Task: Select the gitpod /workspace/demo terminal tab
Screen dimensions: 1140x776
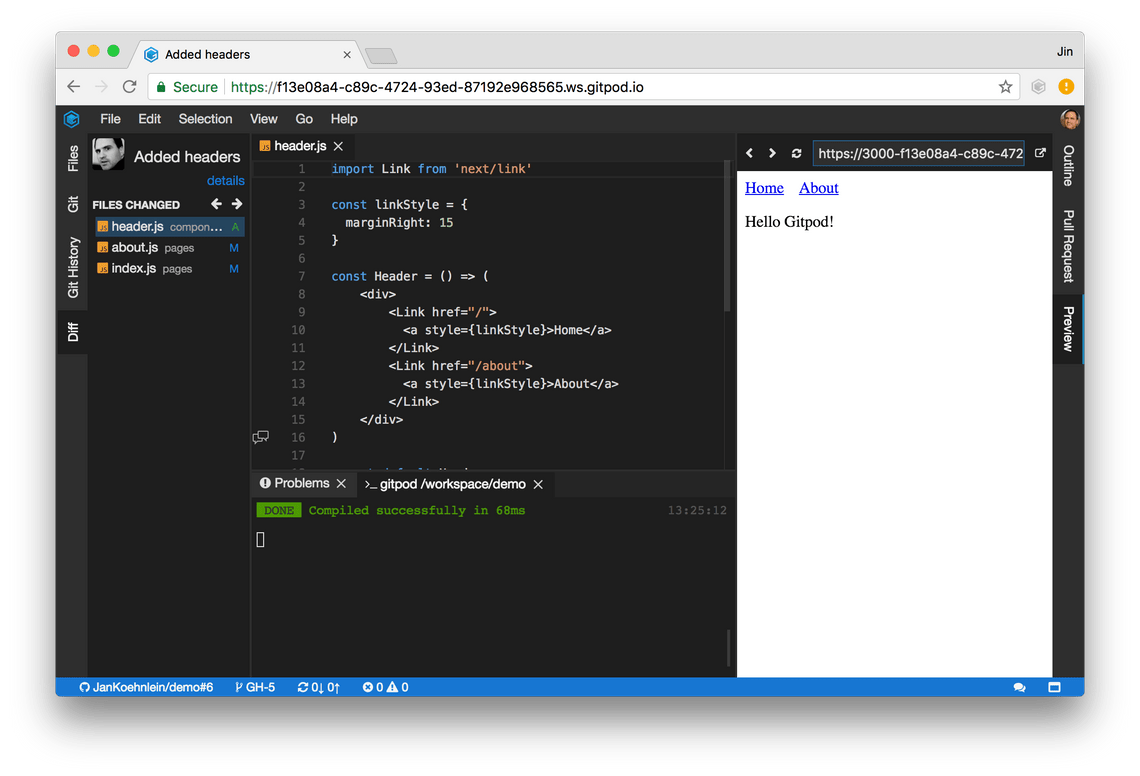Action: pyautogui.click(x=445, y=484)
